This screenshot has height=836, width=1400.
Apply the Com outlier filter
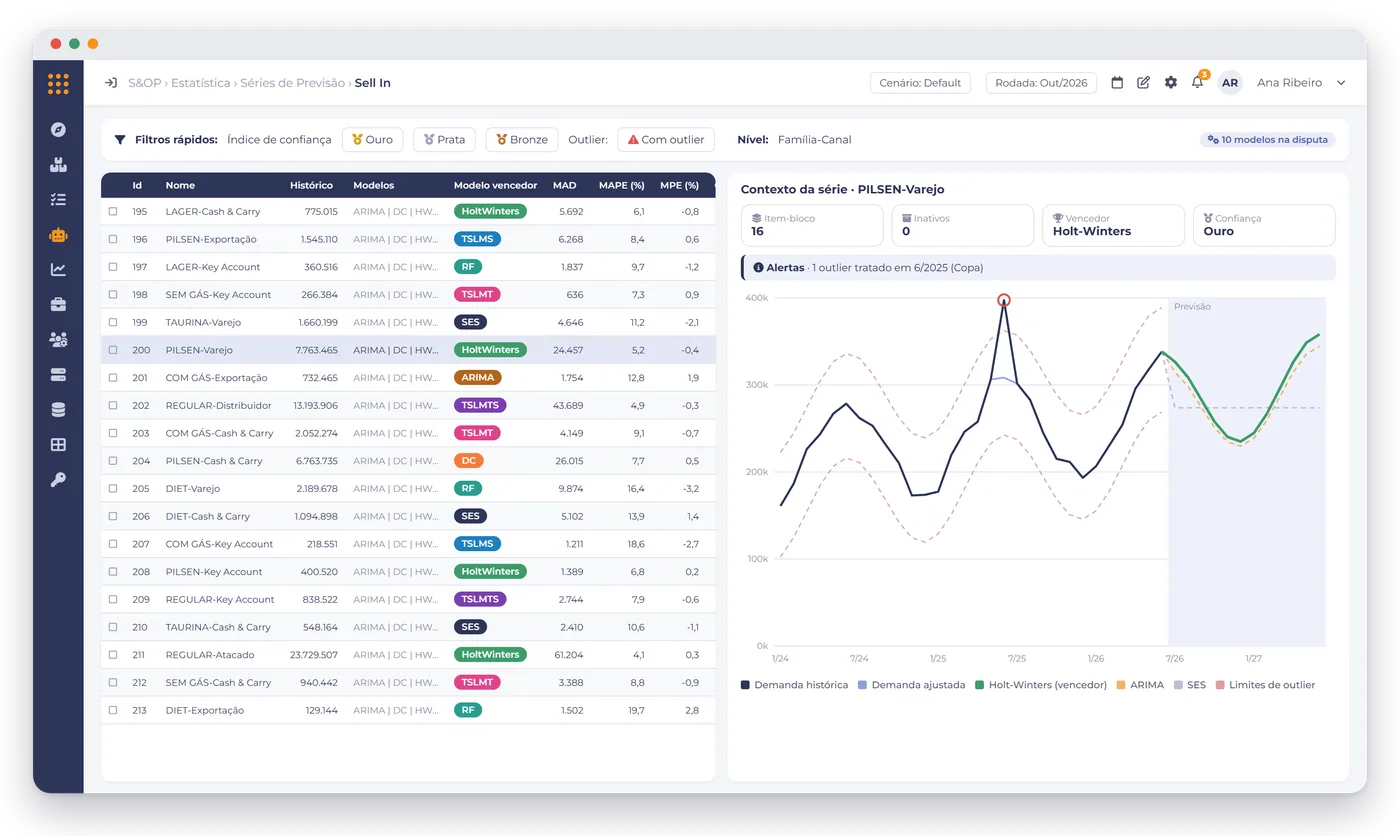(666, 139)
